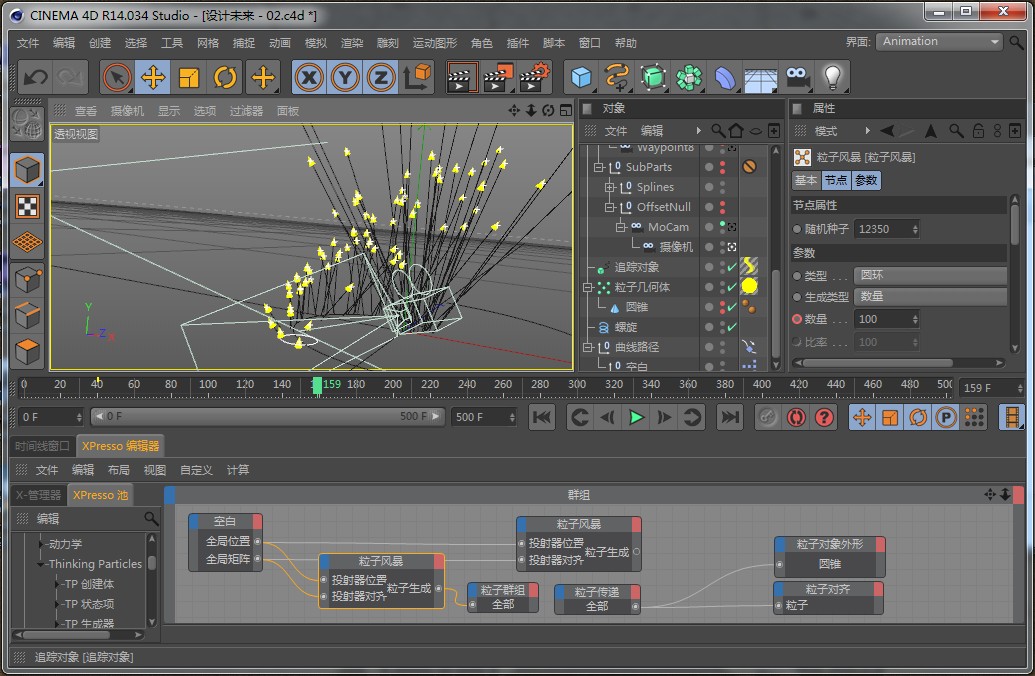Expand the Splines tree node
Screen dimensions: 1035x676
tap(610, 187)
